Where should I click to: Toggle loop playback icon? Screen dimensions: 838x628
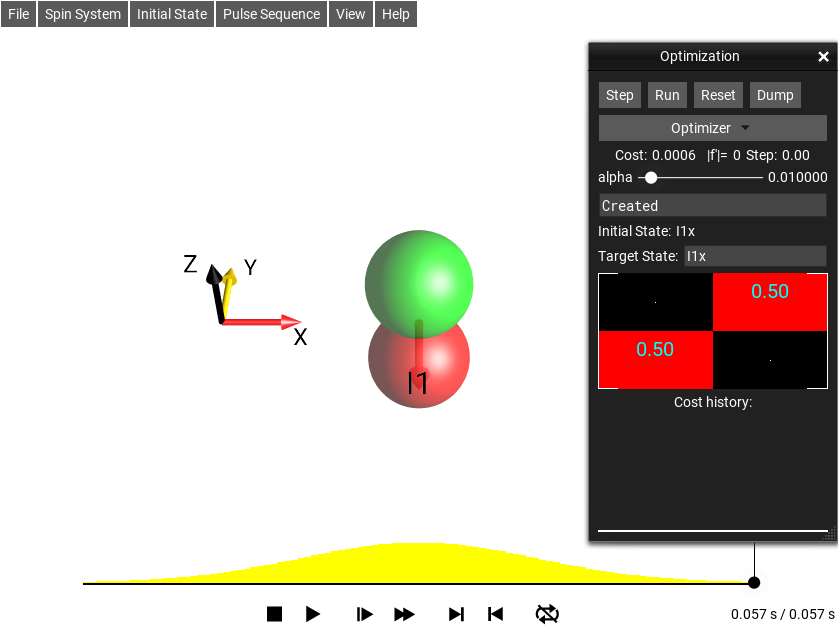(x=547, y=614)
